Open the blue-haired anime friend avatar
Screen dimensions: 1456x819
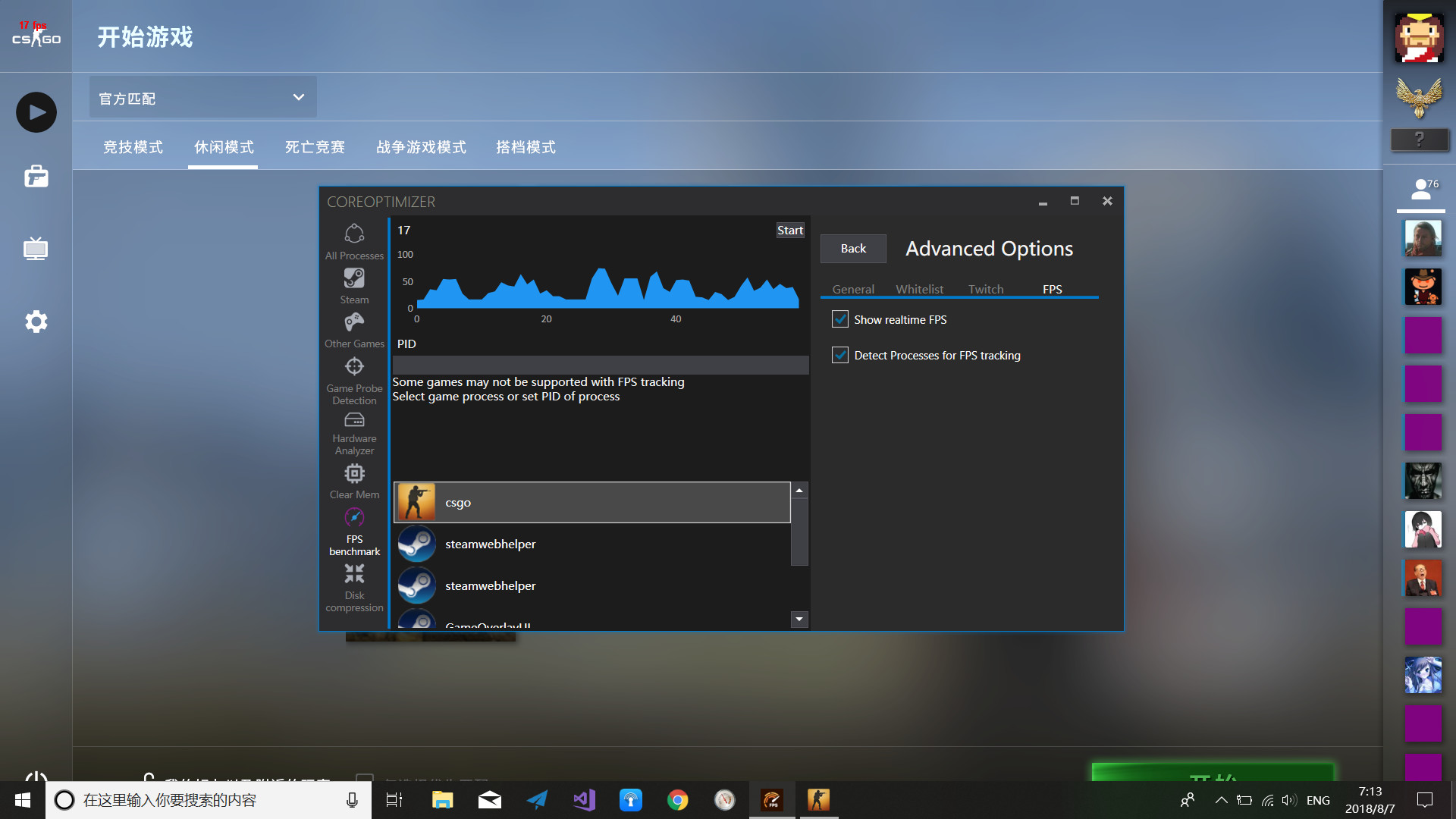[1423, 675]
